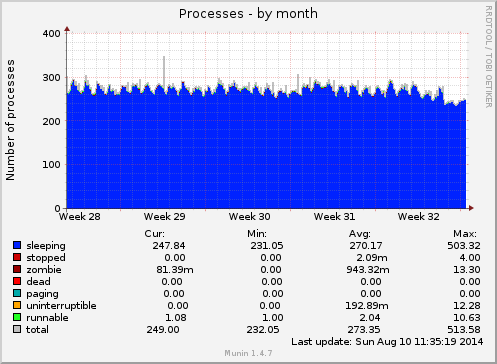Click the tall gray spike near Week 29
The width and height of the screenshot is (497, 364).
click(x=164, y=72)
